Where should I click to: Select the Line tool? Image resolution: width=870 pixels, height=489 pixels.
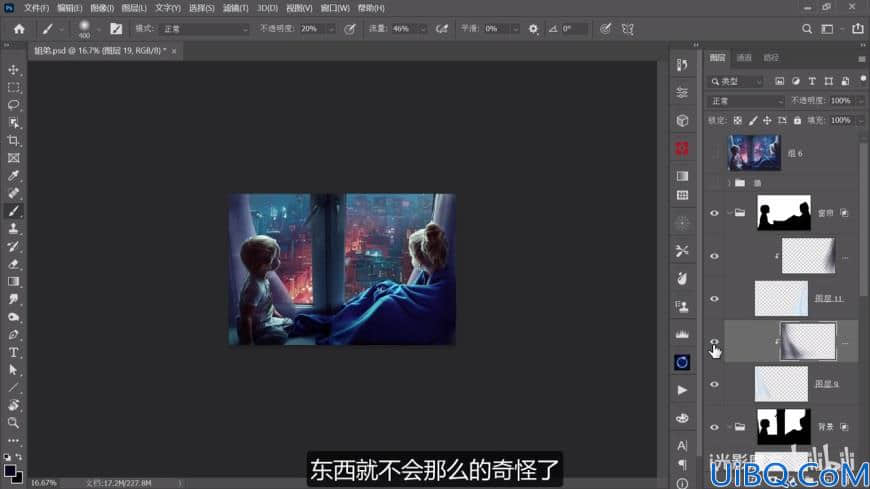click(13, 387)
